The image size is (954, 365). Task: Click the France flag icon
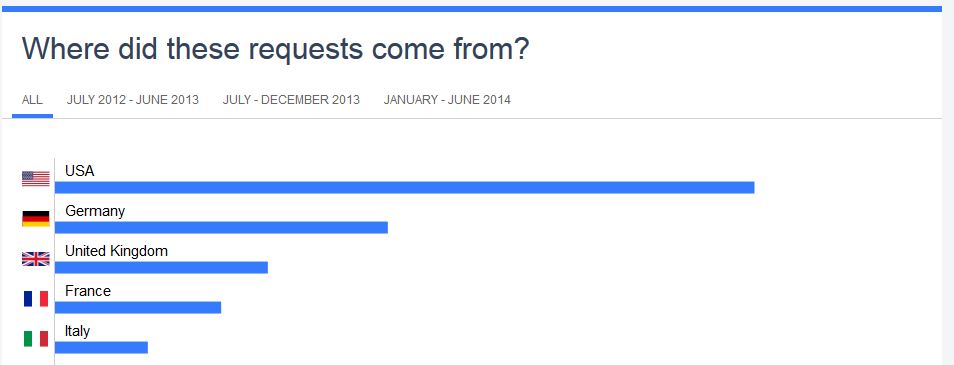36,299
